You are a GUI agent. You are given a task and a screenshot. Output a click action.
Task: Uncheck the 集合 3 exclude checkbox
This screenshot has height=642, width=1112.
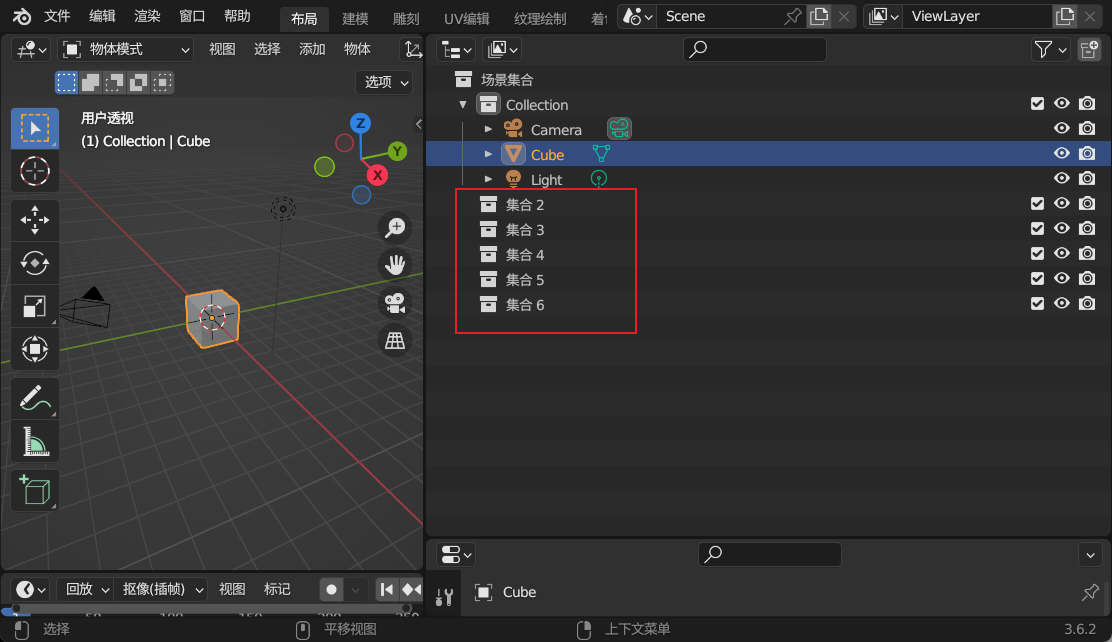[x=1037, y=229]
